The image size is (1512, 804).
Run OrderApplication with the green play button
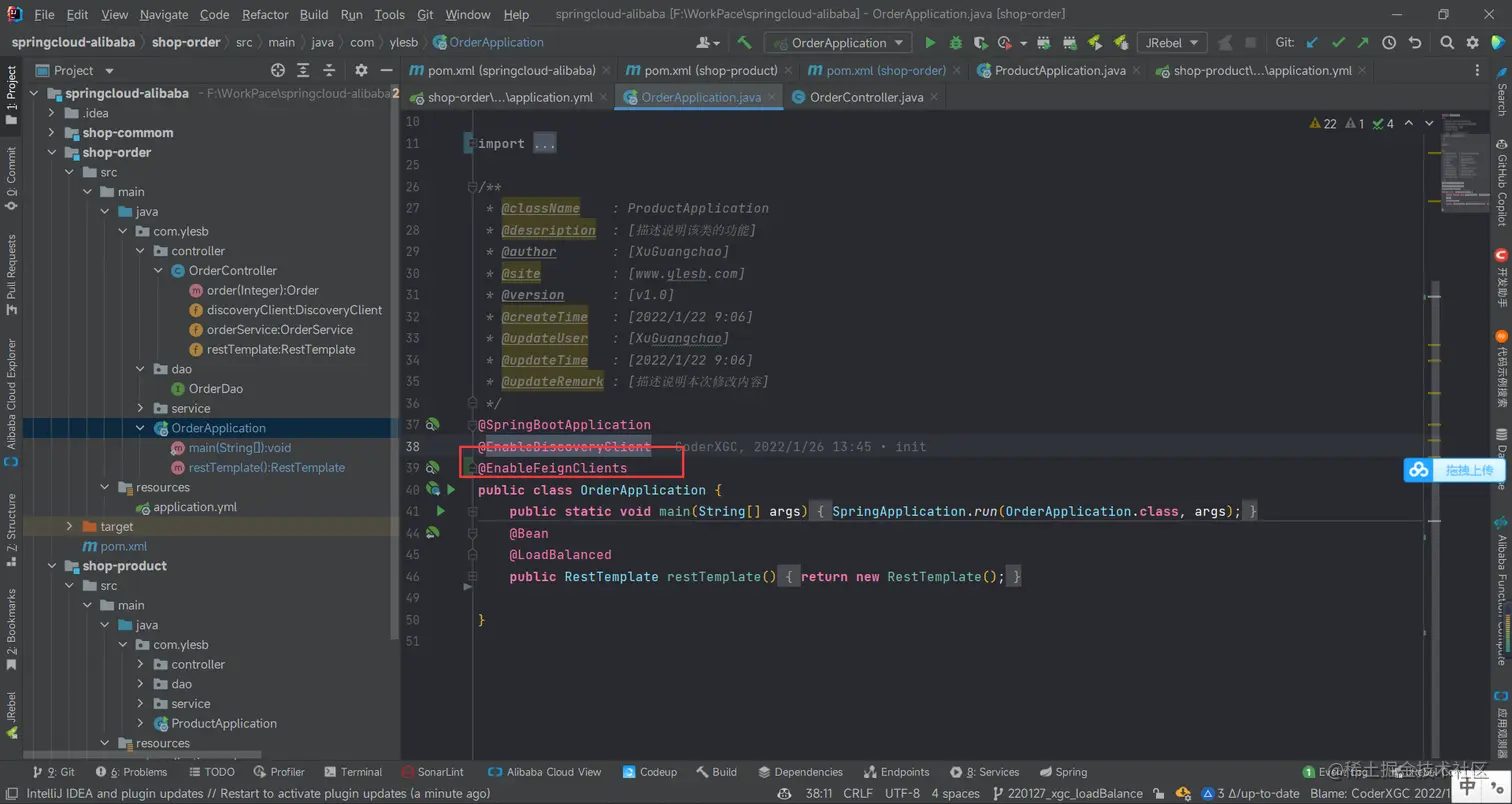(x=930, y=43)
